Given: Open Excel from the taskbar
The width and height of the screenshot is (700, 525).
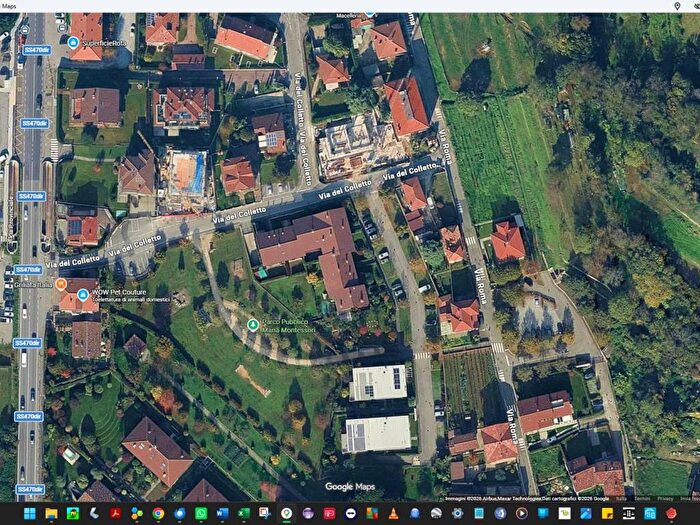Looking at the screenshot, I should tap(244, 513).
